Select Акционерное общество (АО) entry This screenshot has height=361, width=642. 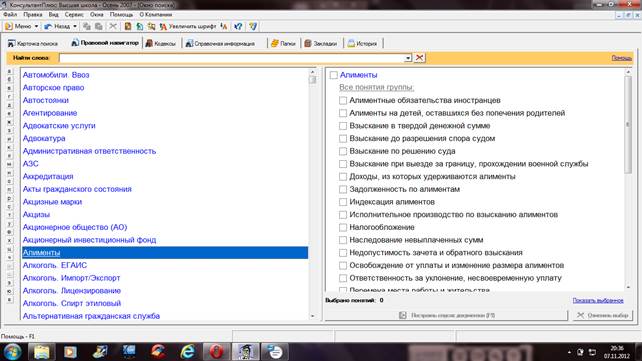(x=75, y=227)
